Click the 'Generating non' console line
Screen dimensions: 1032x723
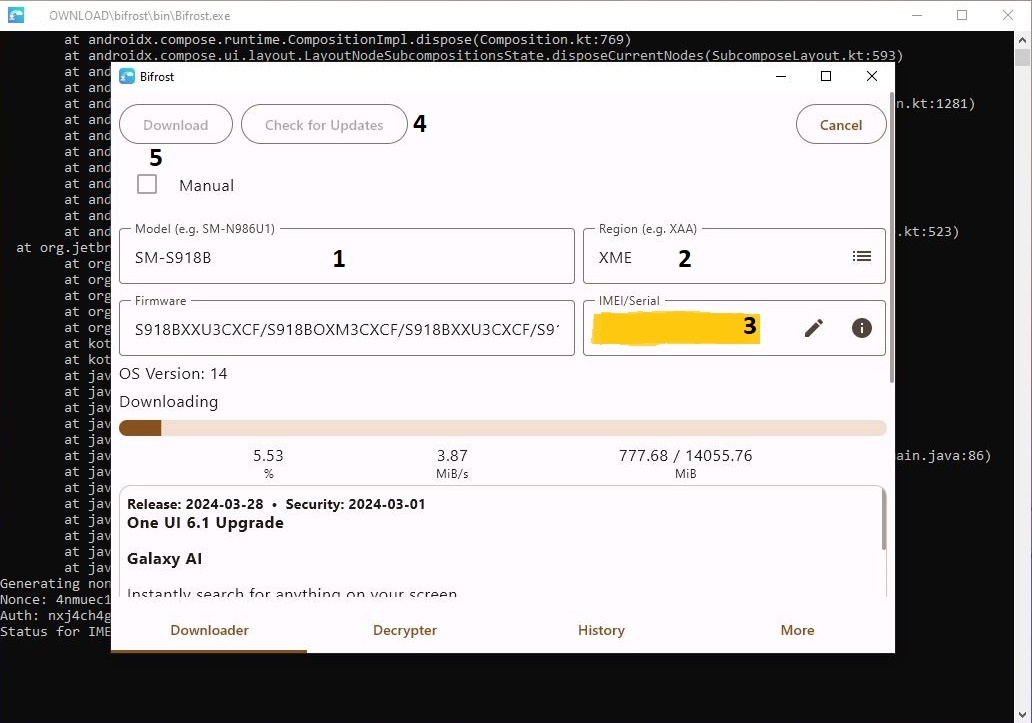tap(55, 584)
